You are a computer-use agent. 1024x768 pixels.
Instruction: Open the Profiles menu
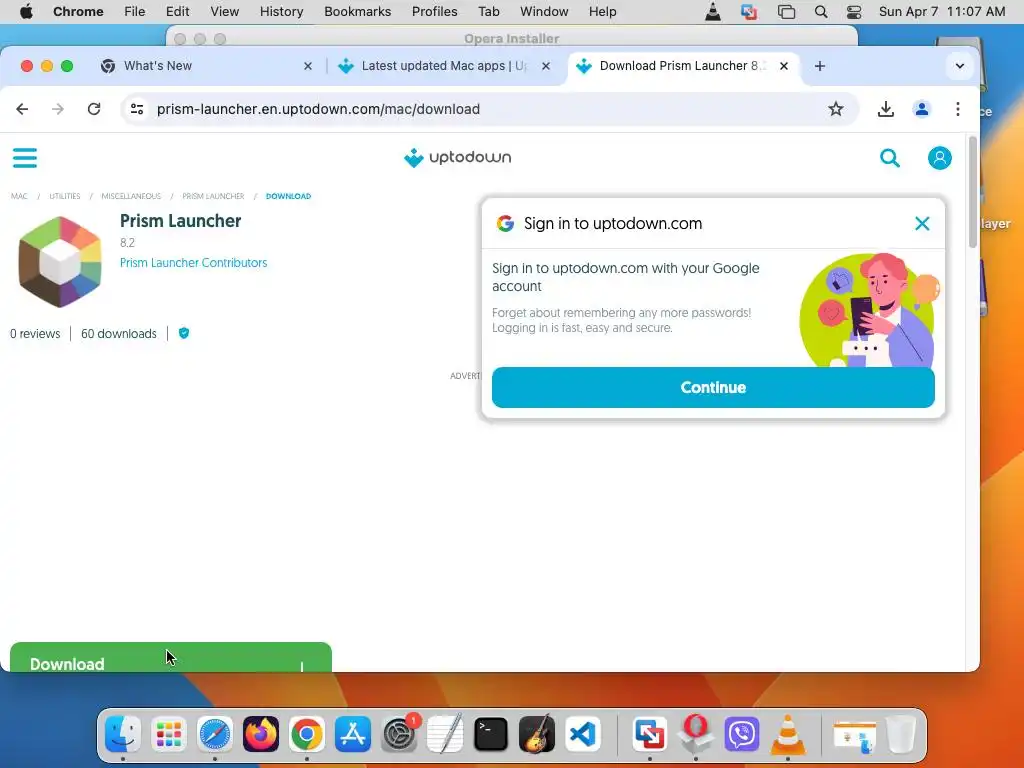point(434,12)
